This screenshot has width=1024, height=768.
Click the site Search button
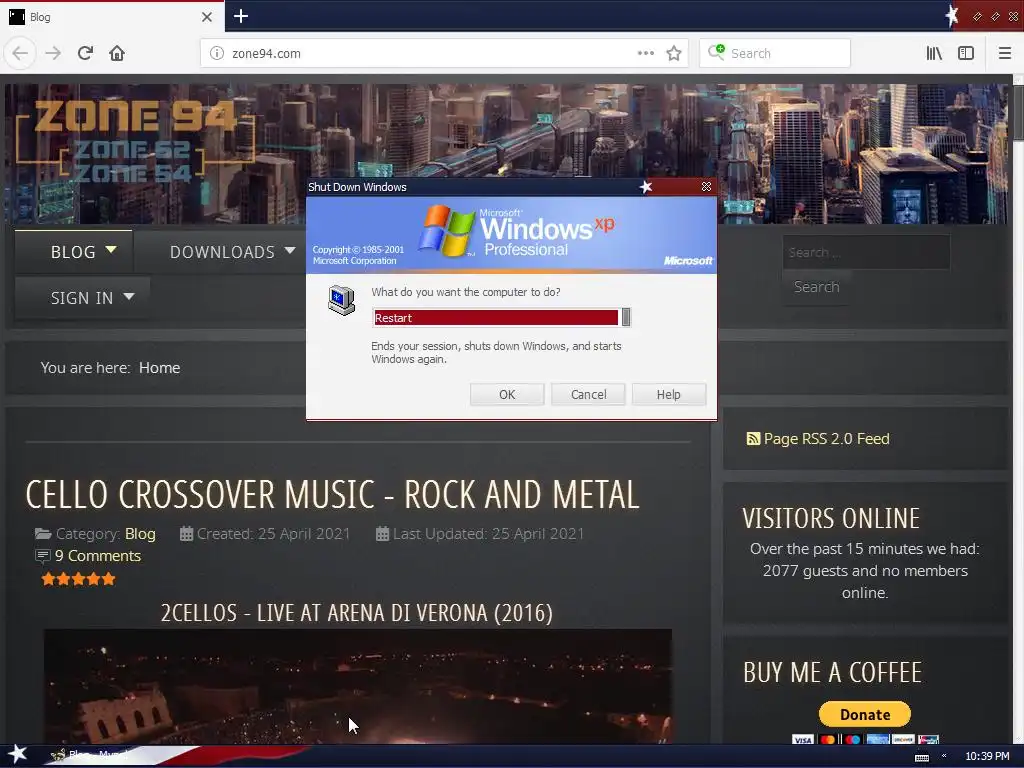click(816, 287)
